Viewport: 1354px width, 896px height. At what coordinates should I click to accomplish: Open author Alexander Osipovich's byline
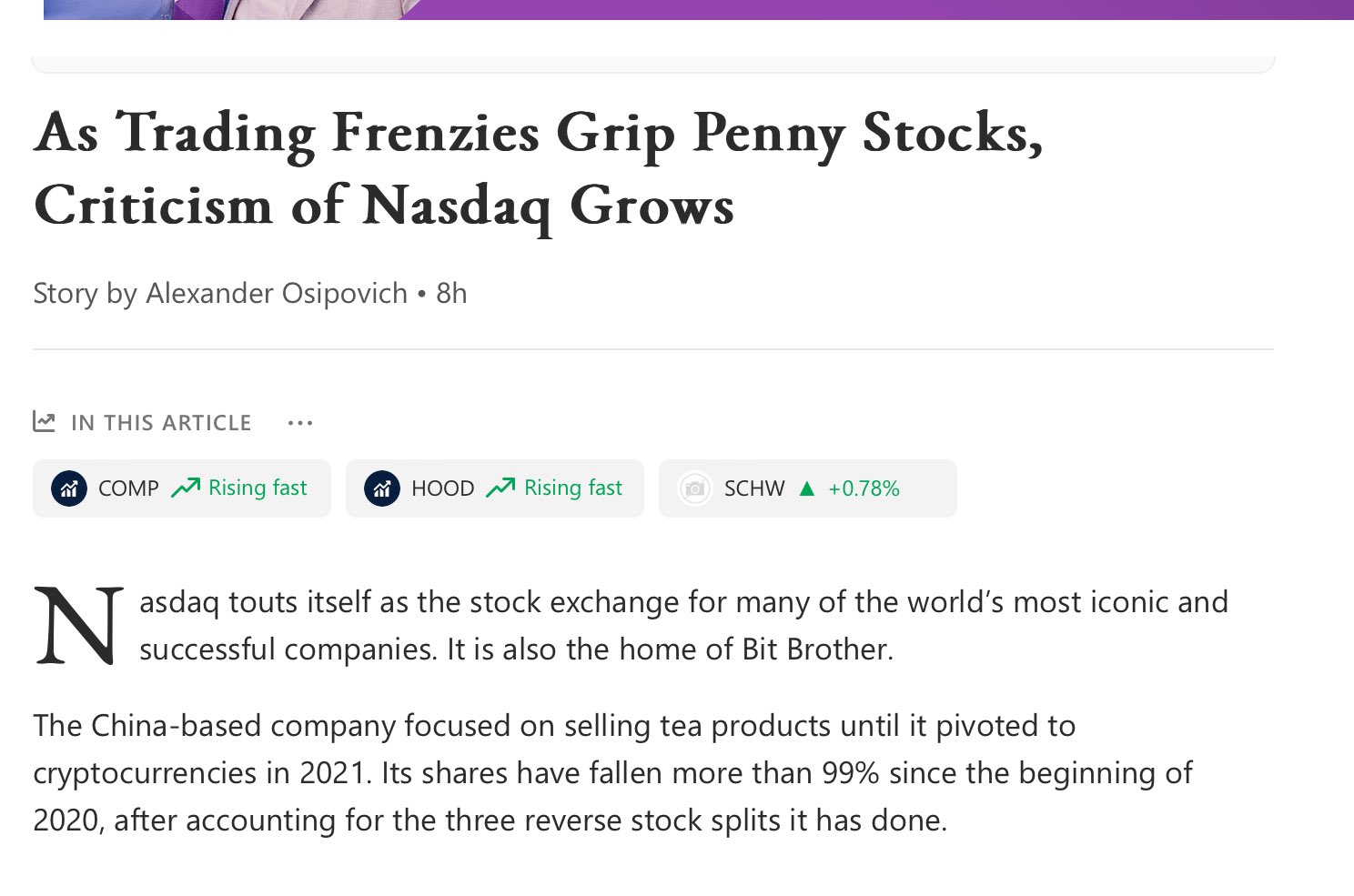[277, 293]
